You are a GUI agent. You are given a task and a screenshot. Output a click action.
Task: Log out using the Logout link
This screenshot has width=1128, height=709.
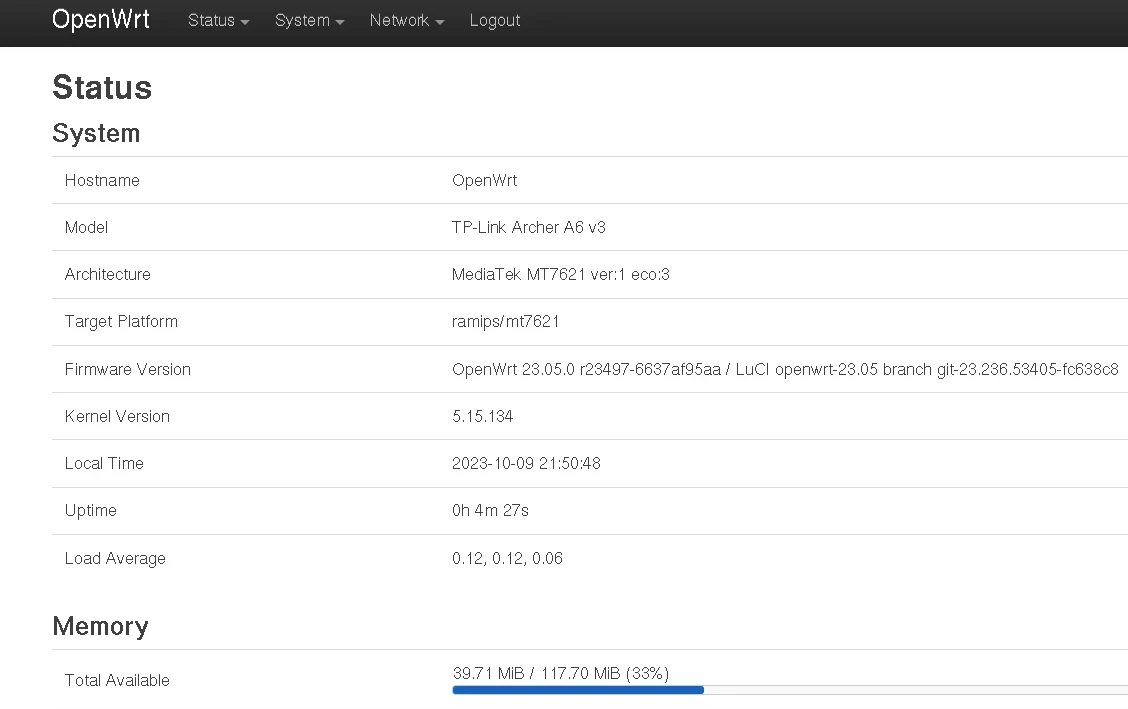pos(495,20)
